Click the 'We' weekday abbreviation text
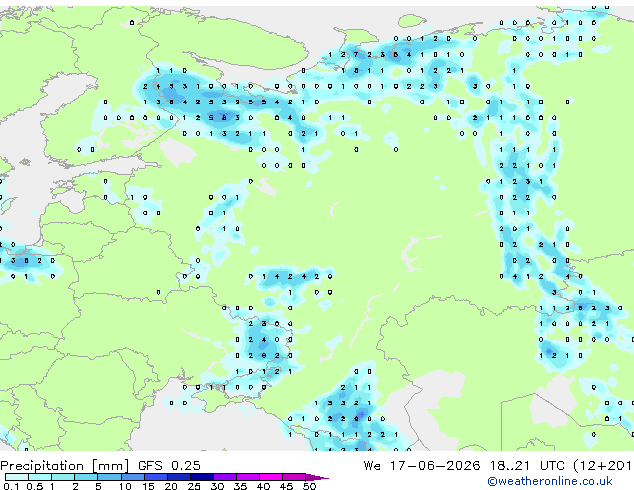This screenshot has height=490, width=634. click(372, 466)
